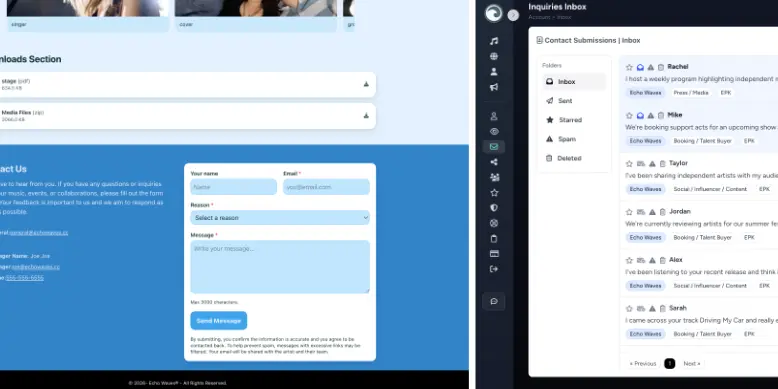The image size is (778, 389).
Task: Click the Echo Waves swirl logo
Action: point(494,13)
